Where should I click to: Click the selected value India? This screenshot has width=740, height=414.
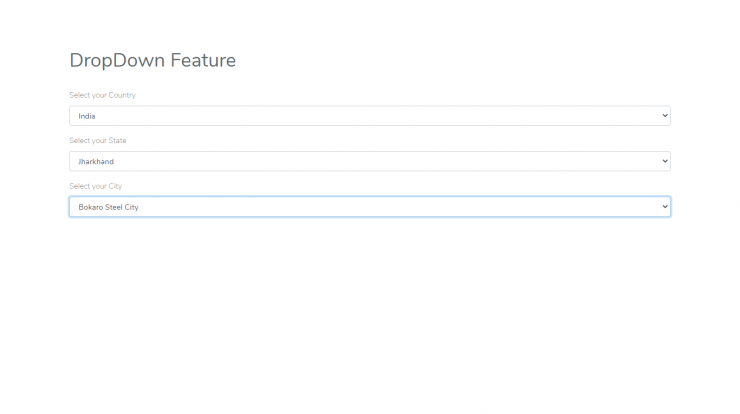87,116
